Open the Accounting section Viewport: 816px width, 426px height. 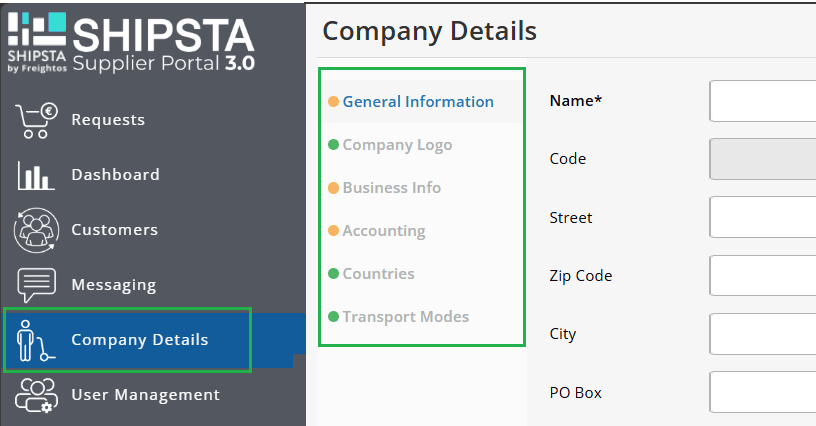(384, 230)
